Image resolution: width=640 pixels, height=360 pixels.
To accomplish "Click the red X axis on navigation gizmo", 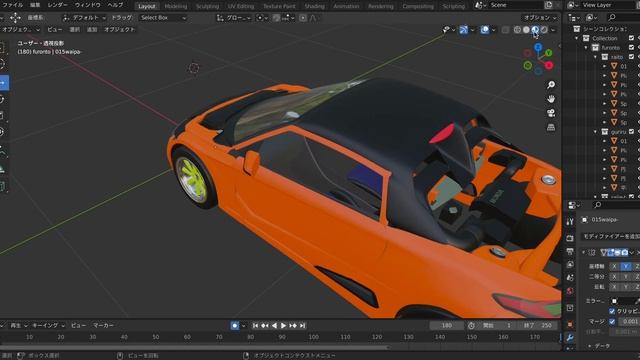I will click(x=549, y=65).
